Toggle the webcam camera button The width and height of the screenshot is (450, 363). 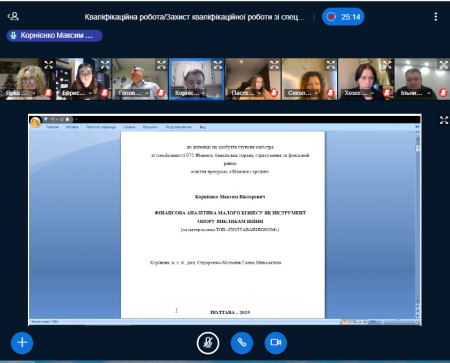coord(276,342)
